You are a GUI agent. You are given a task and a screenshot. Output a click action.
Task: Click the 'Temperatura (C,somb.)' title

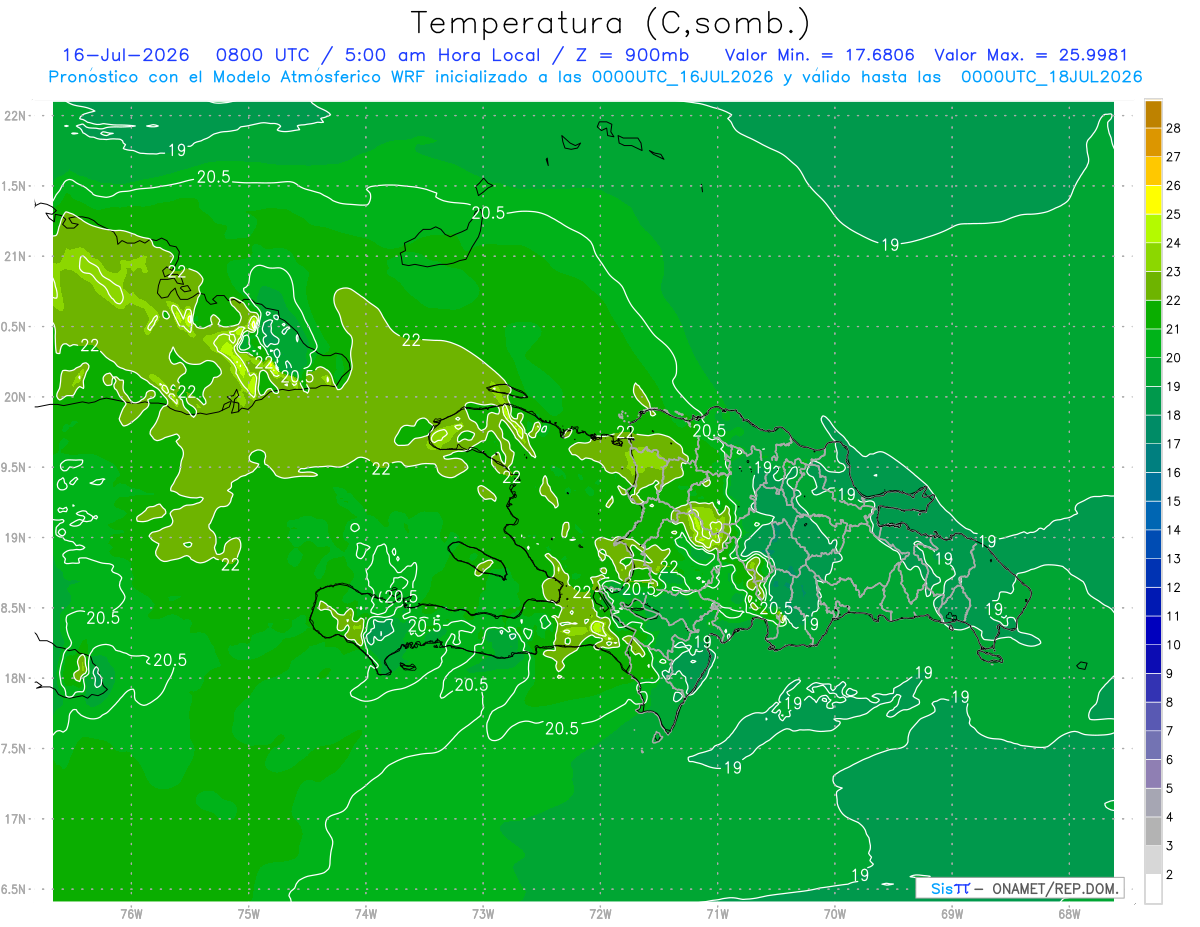click(611, 23)
